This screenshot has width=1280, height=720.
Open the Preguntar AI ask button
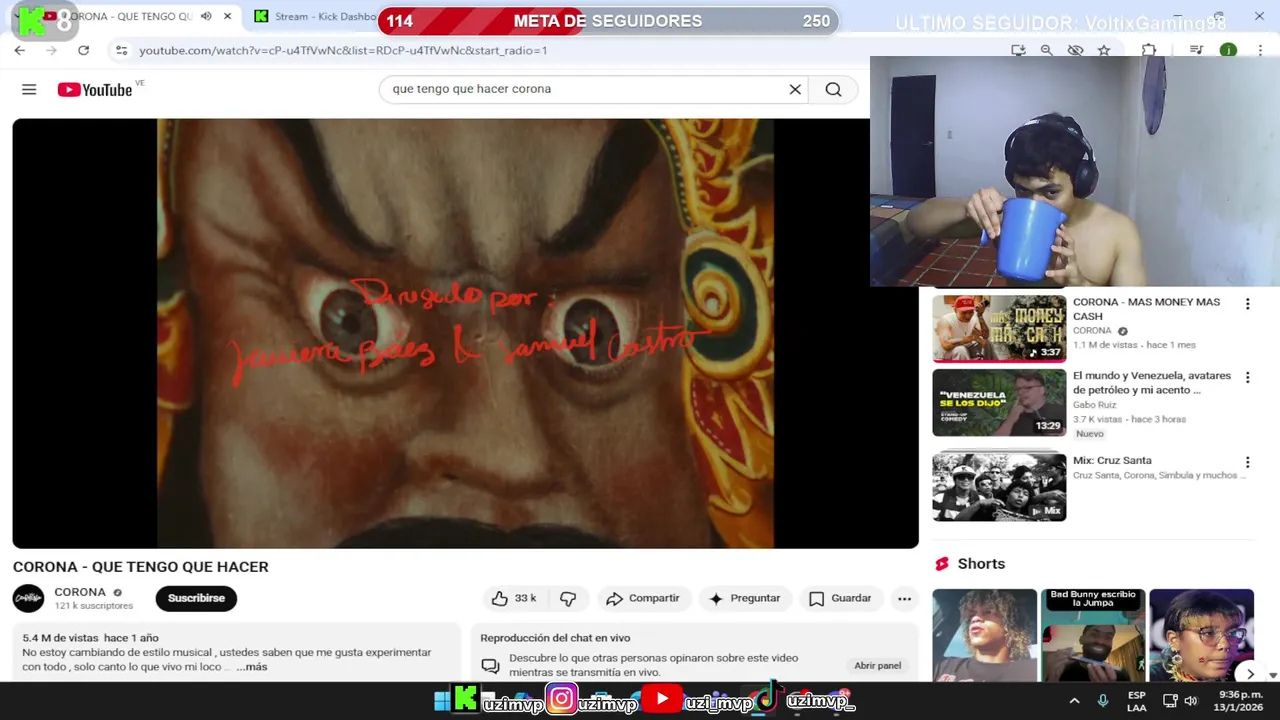(x=744, y=598)
